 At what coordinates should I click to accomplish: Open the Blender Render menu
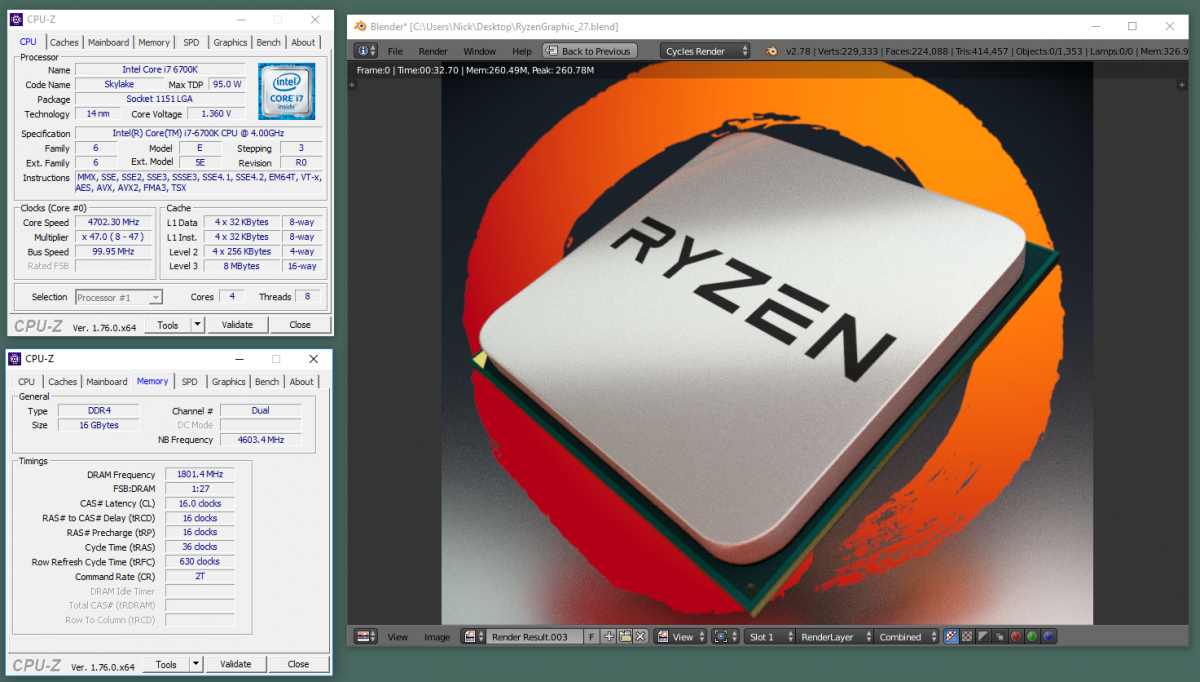coord(433,51)
